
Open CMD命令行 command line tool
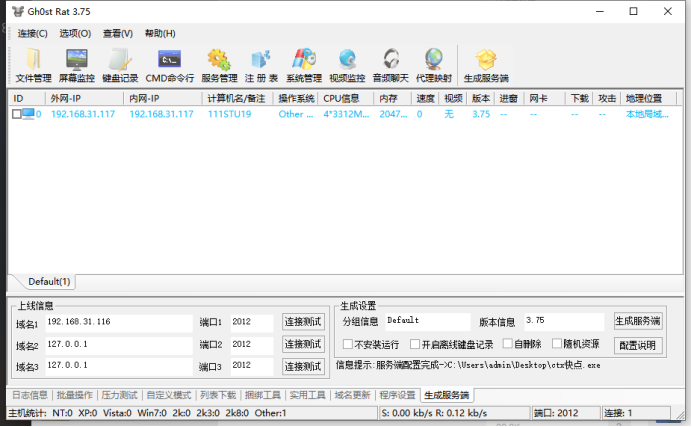[x=170, y=65]
